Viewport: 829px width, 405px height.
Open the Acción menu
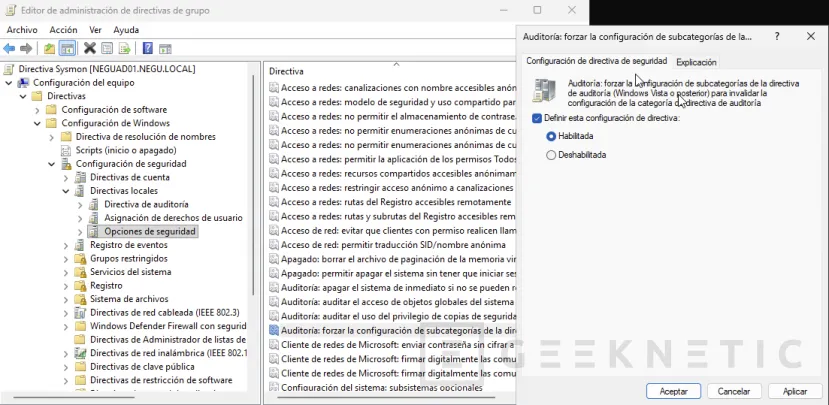pos(63,30)
